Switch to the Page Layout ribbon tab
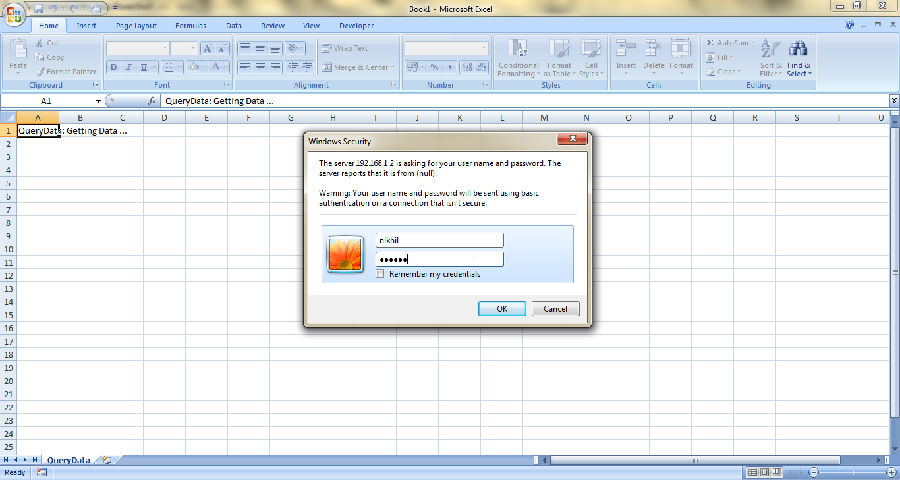900x480 pixels. tap(137, 25)
